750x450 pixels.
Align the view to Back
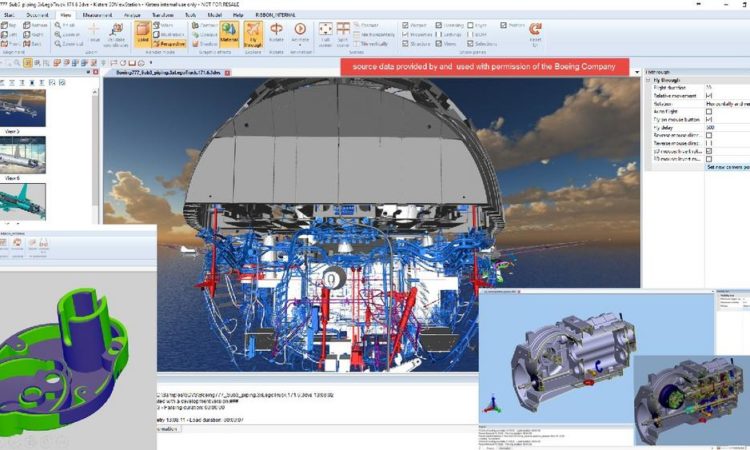click(x=32, y=44)
